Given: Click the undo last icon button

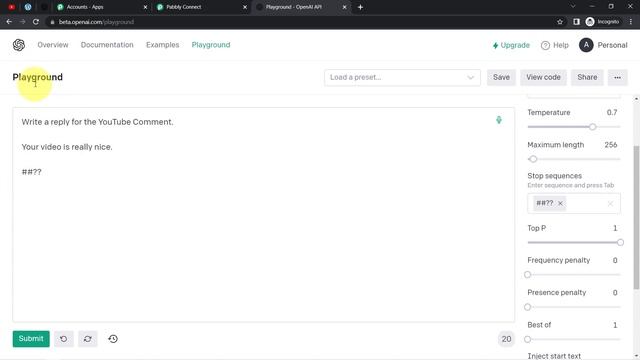Looking at the screenshot, I should click(64, 339).
